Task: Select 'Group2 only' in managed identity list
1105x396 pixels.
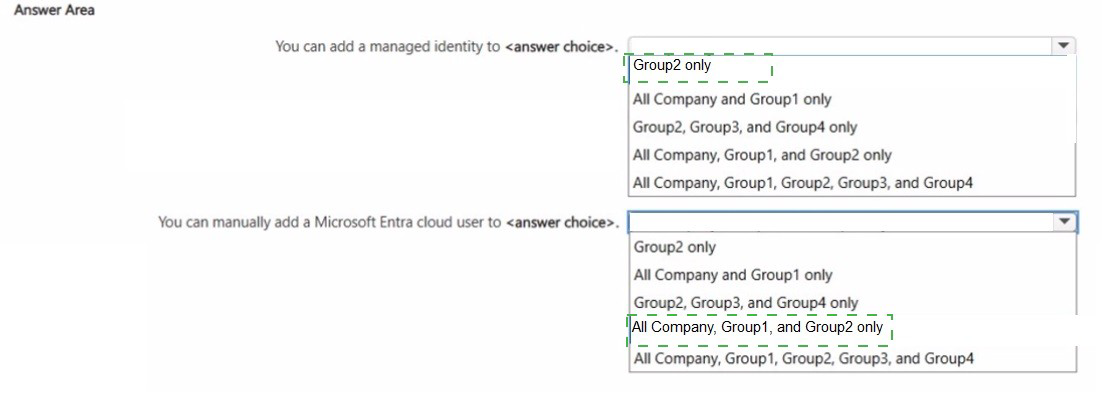Action: pyautogui.click(x=672, y=66)
